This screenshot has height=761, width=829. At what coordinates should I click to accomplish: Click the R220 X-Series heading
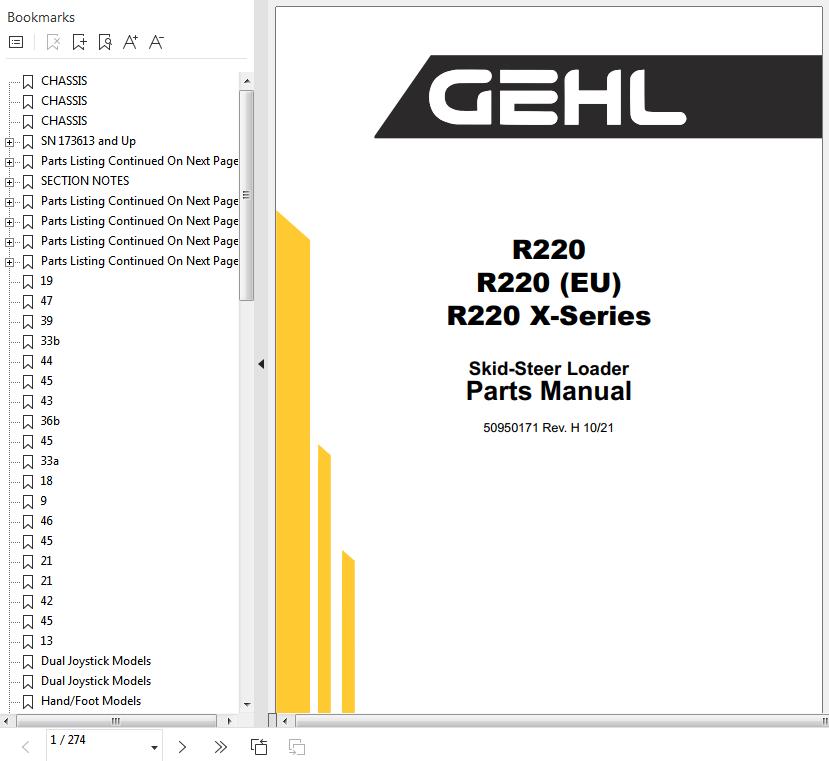pos(549,316)
